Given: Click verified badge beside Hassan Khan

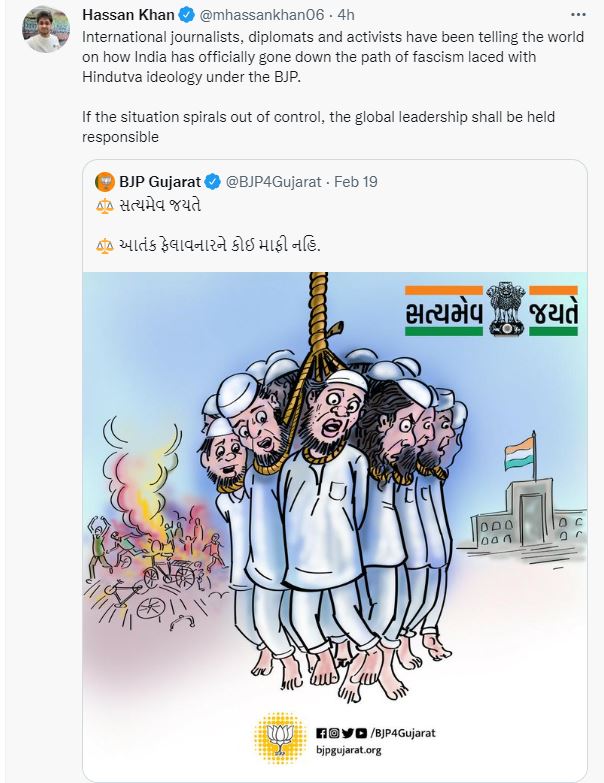Looking at the screenshot, I should [x=187, y=15].
